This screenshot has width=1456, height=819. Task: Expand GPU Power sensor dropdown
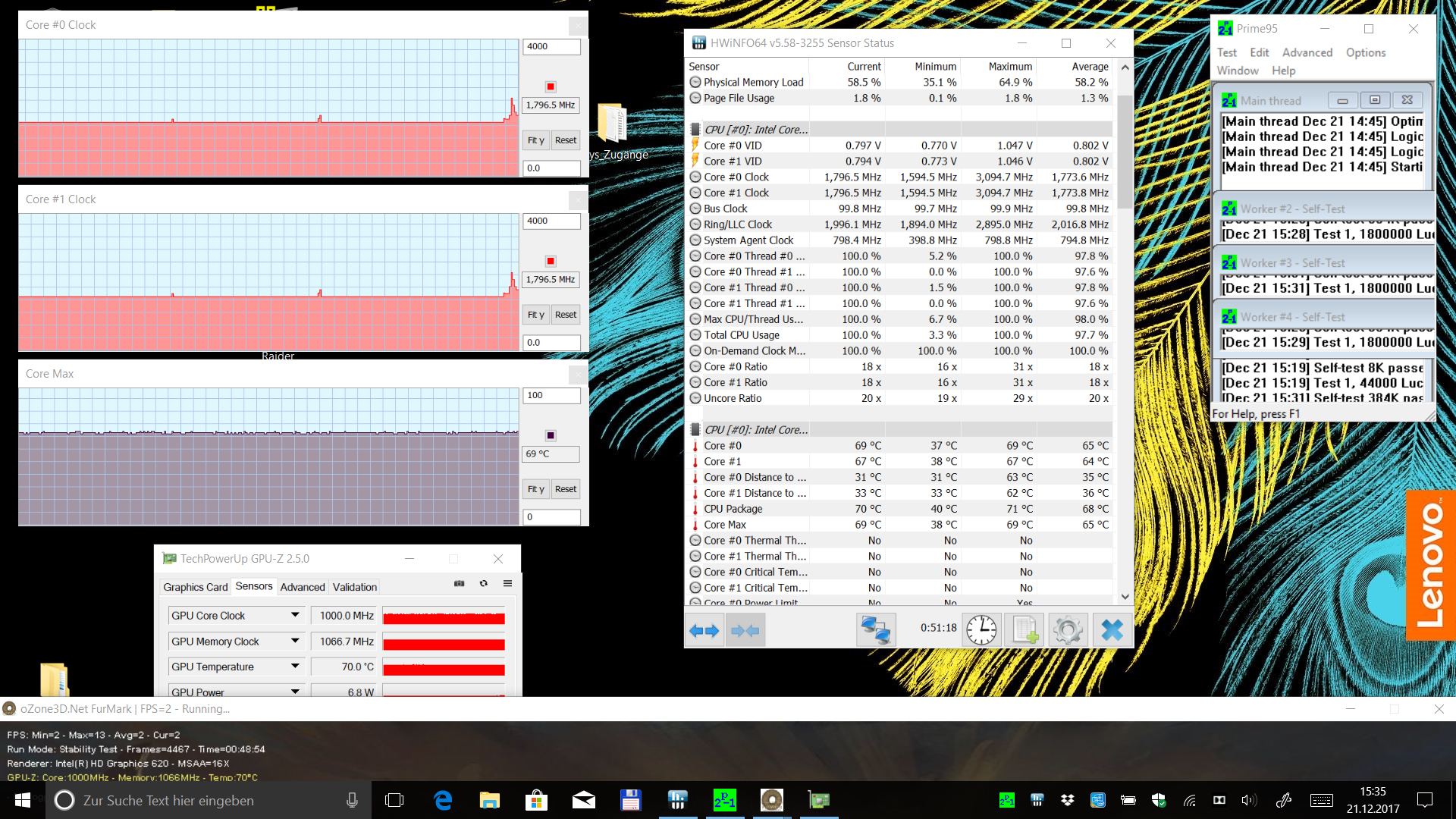click(x=295, y=692)
